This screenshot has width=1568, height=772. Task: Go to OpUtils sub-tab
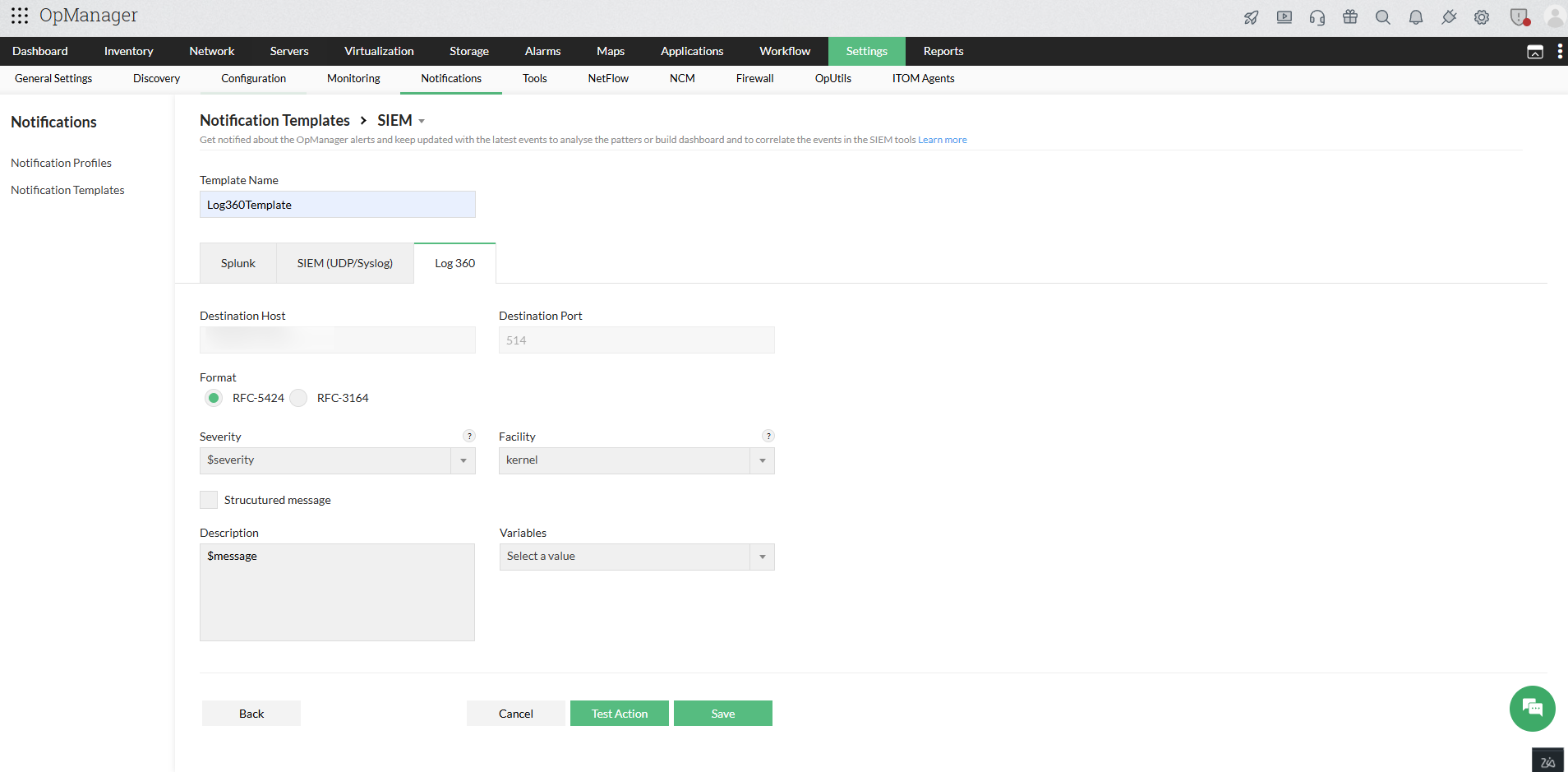833,79
